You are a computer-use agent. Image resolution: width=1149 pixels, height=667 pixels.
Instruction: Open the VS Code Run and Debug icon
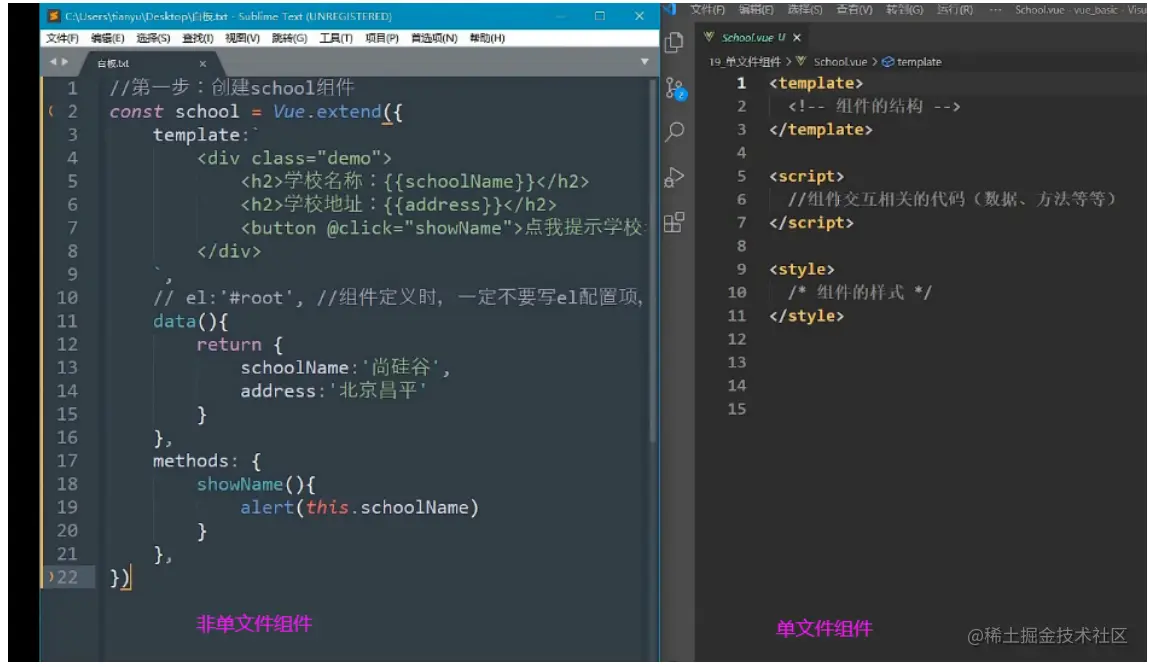(674, 177)
